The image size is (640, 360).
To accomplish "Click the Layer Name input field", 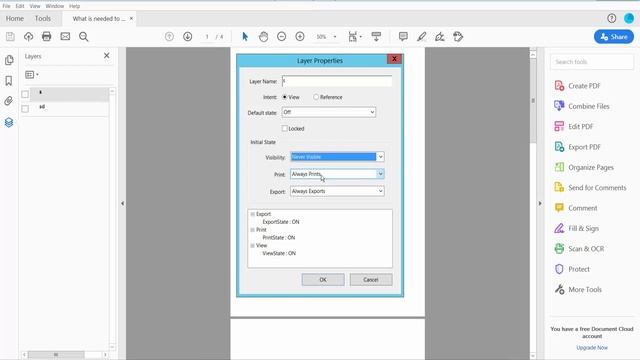I will click(x=337, y=81).
